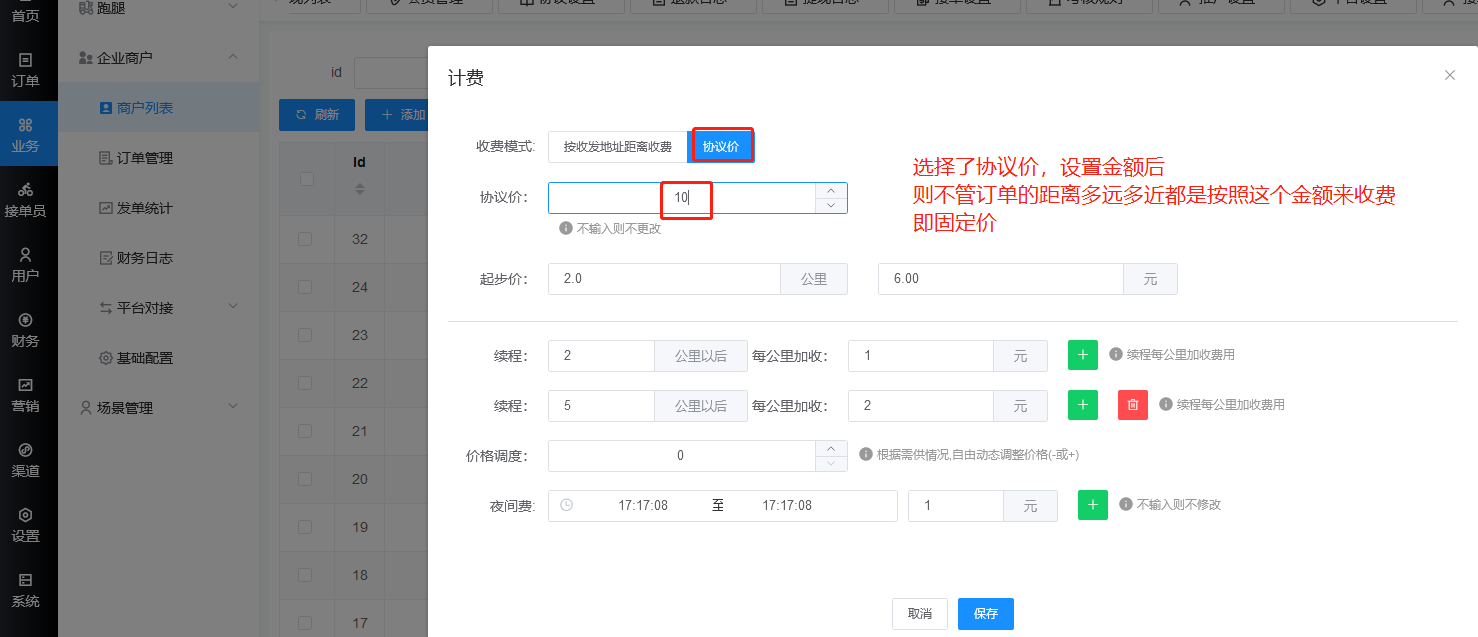The height and width of the screenshot is (637, 1478).
Task: Expand the 平台对接 submenu
Action: (233, 307)
